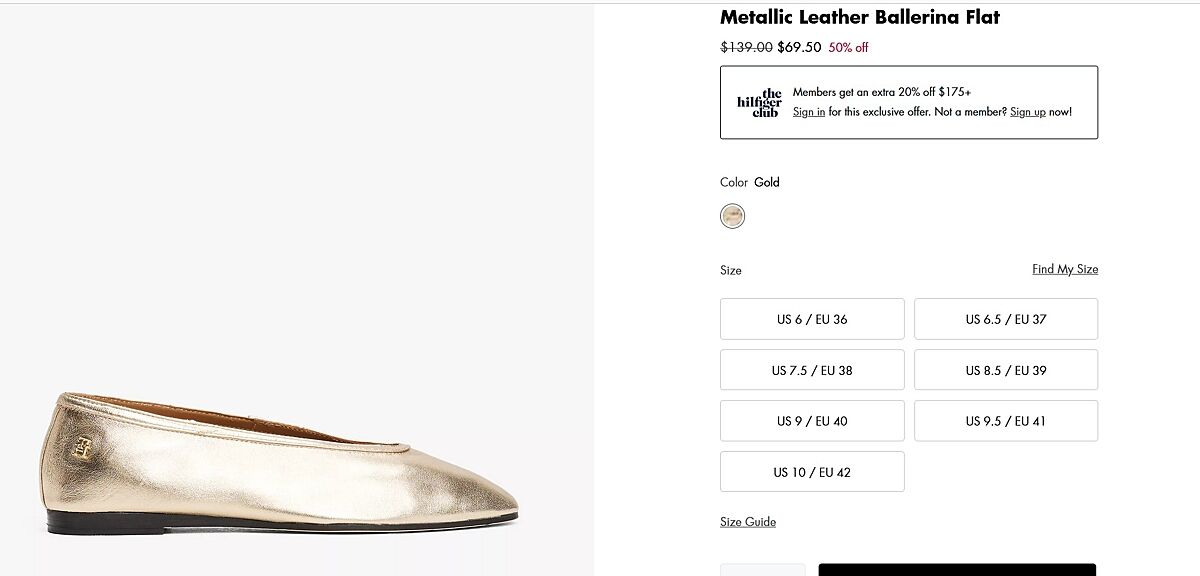
Task: Select size US 10 / EU 42
Action: click(812, 472)
